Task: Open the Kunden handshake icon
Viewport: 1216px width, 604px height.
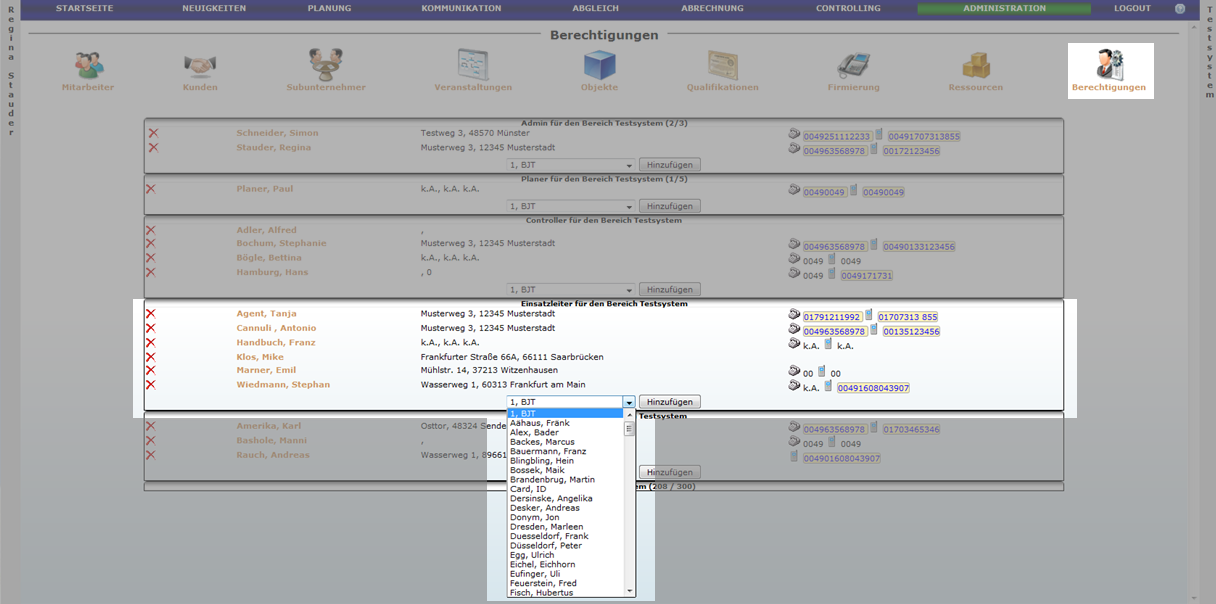Action: tap(200, 65)
